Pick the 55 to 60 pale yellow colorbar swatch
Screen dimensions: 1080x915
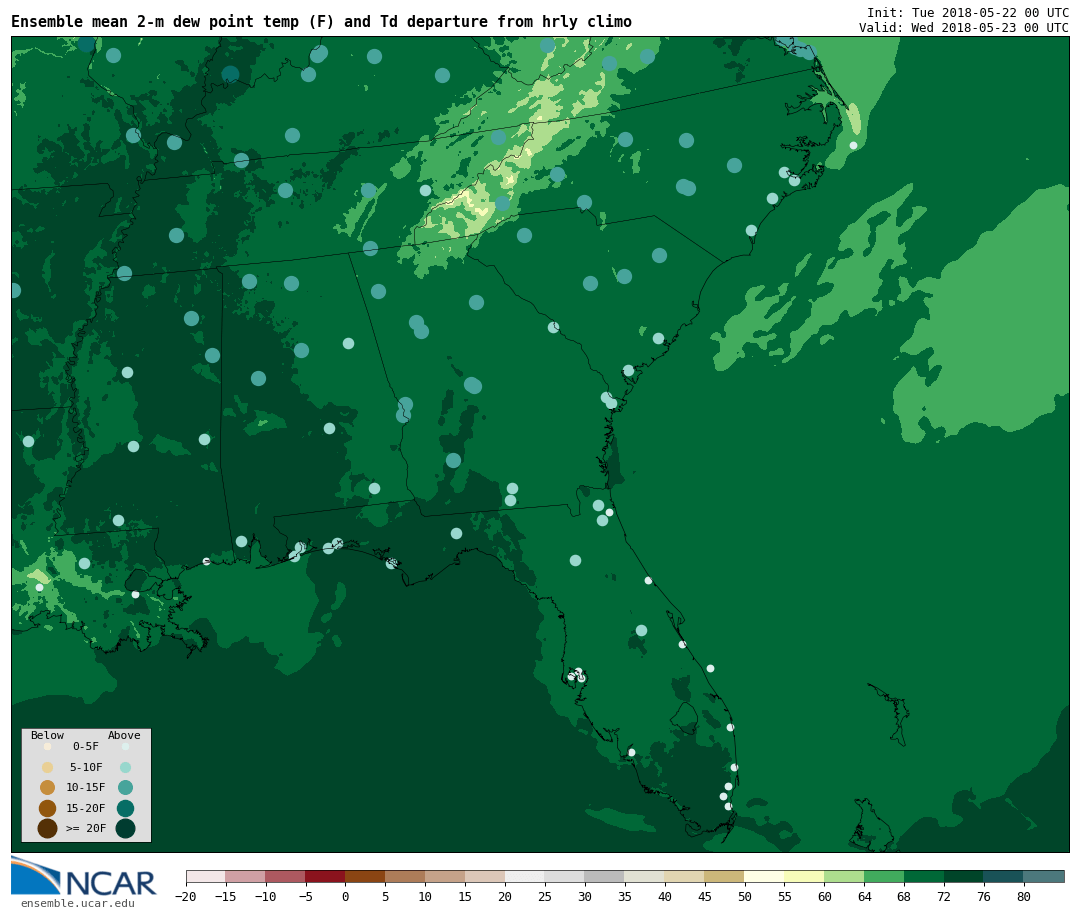coord(804,876)
